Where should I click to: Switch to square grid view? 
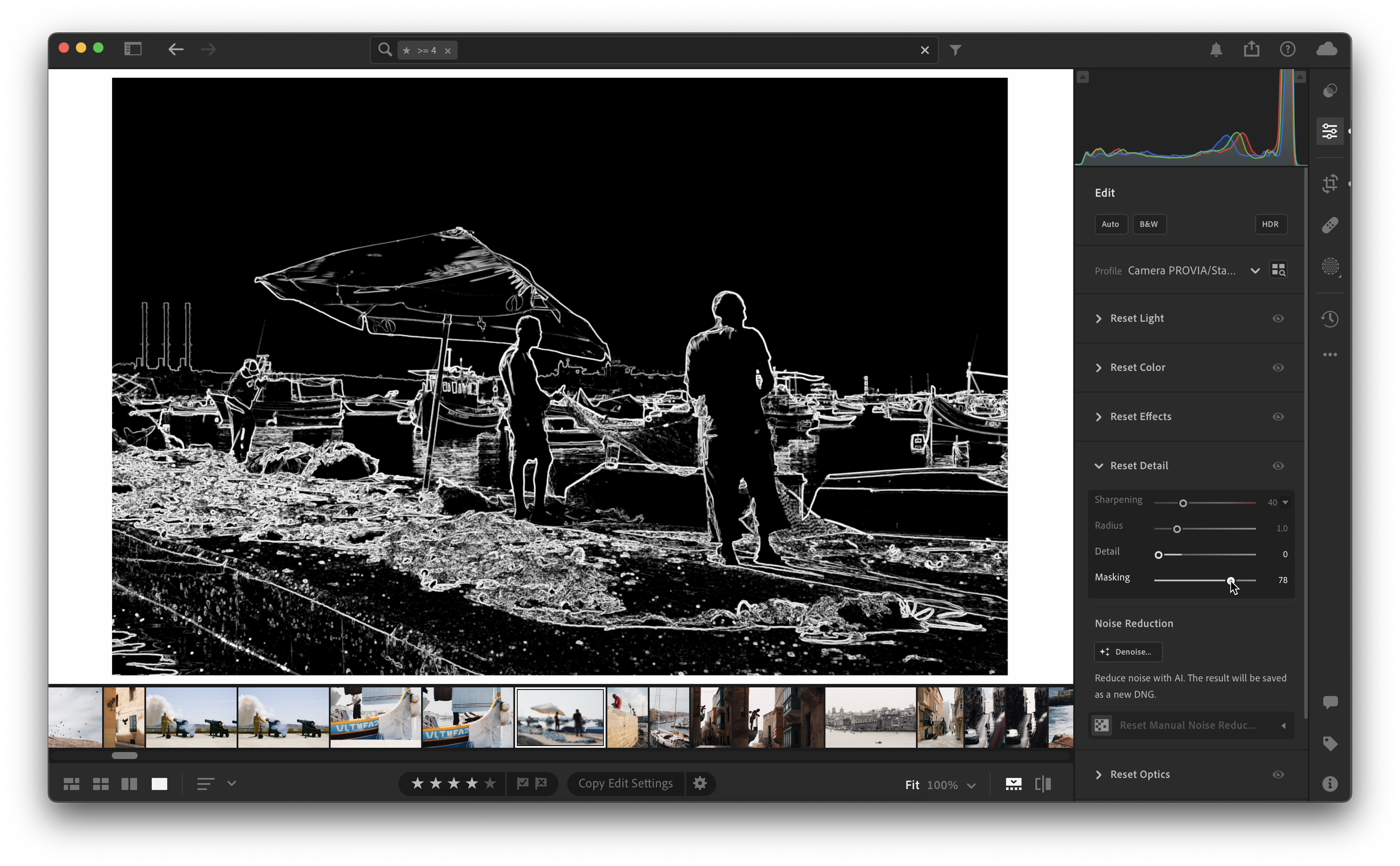(x=101, y=784)
